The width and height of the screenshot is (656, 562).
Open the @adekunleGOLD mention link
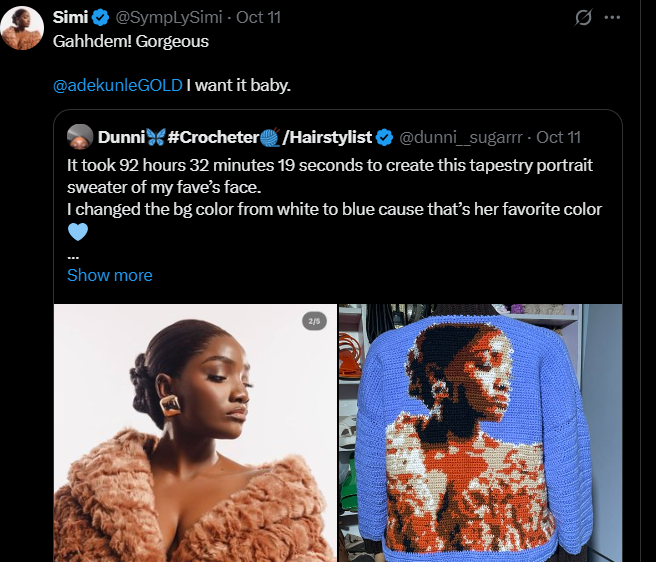pyautogui.click(x=118, y=85)
